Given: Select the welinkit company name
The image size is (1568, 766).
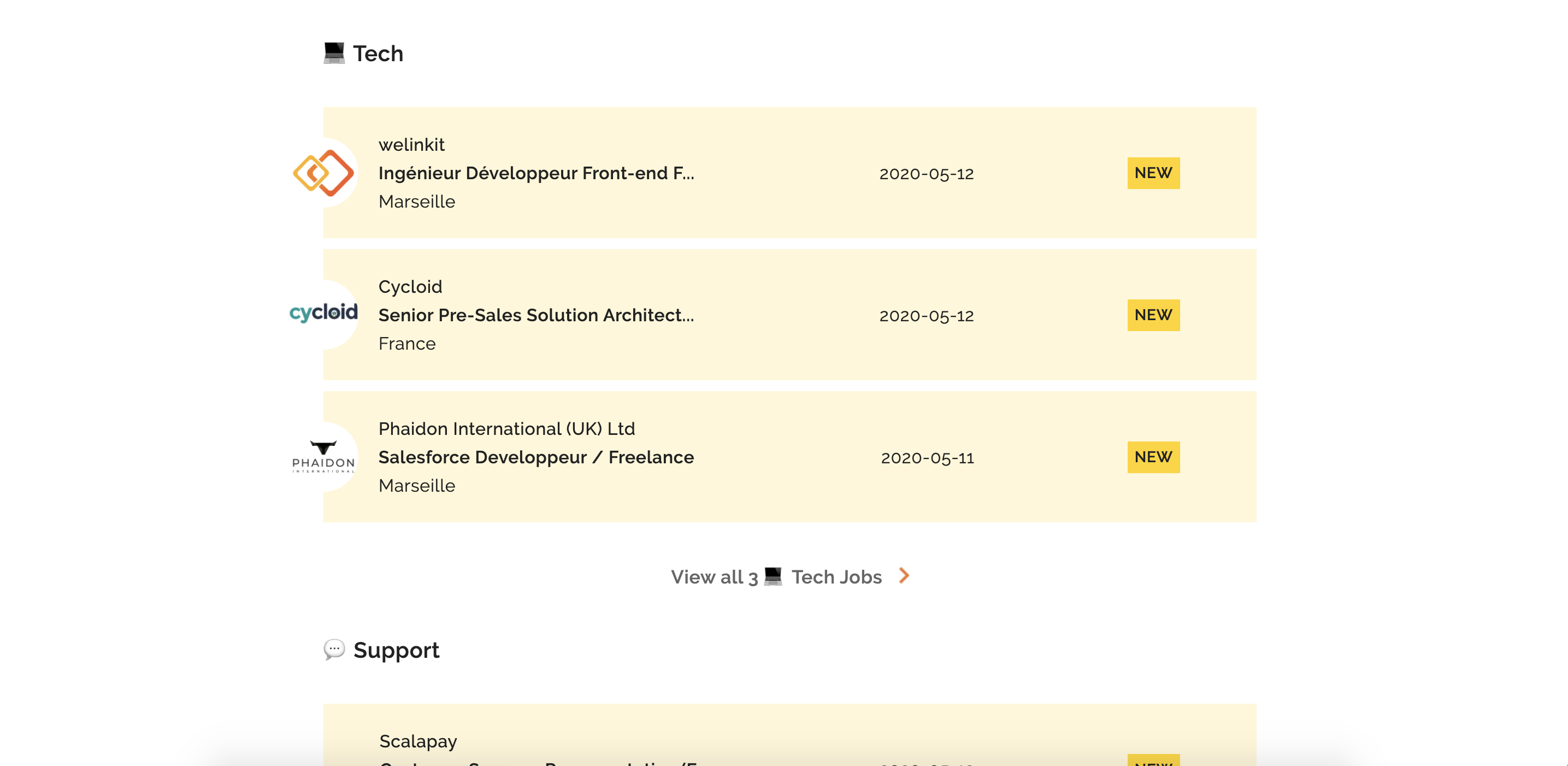Looking at the screenshot, I should point(411,145).
